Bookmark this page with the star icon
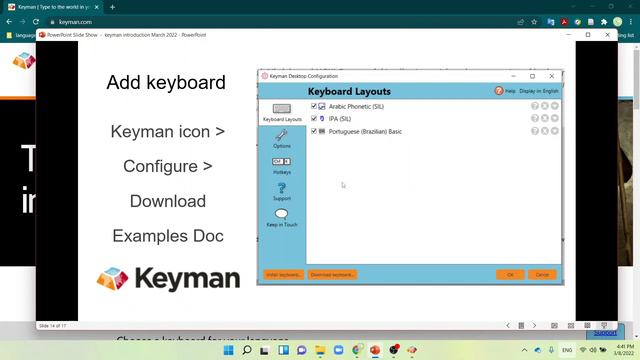640x360 pixels. (x=534, y=22)
